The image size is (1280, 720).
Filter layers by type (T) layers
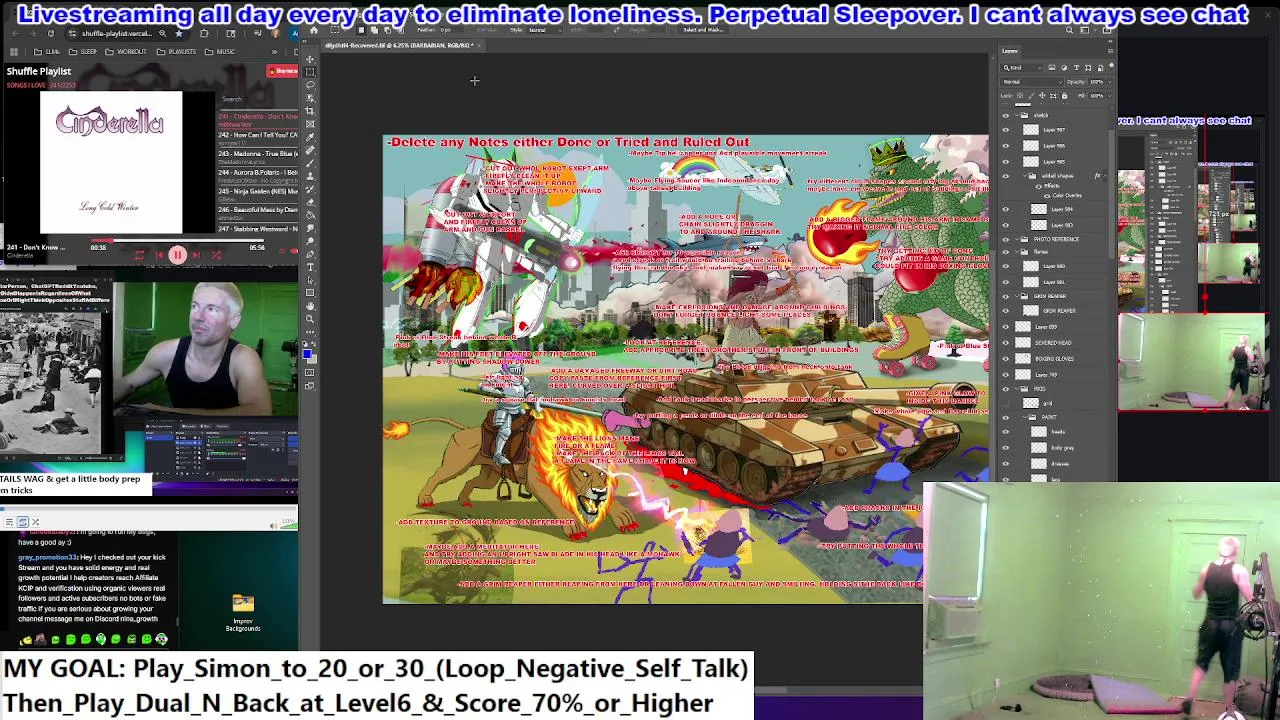1076,68
